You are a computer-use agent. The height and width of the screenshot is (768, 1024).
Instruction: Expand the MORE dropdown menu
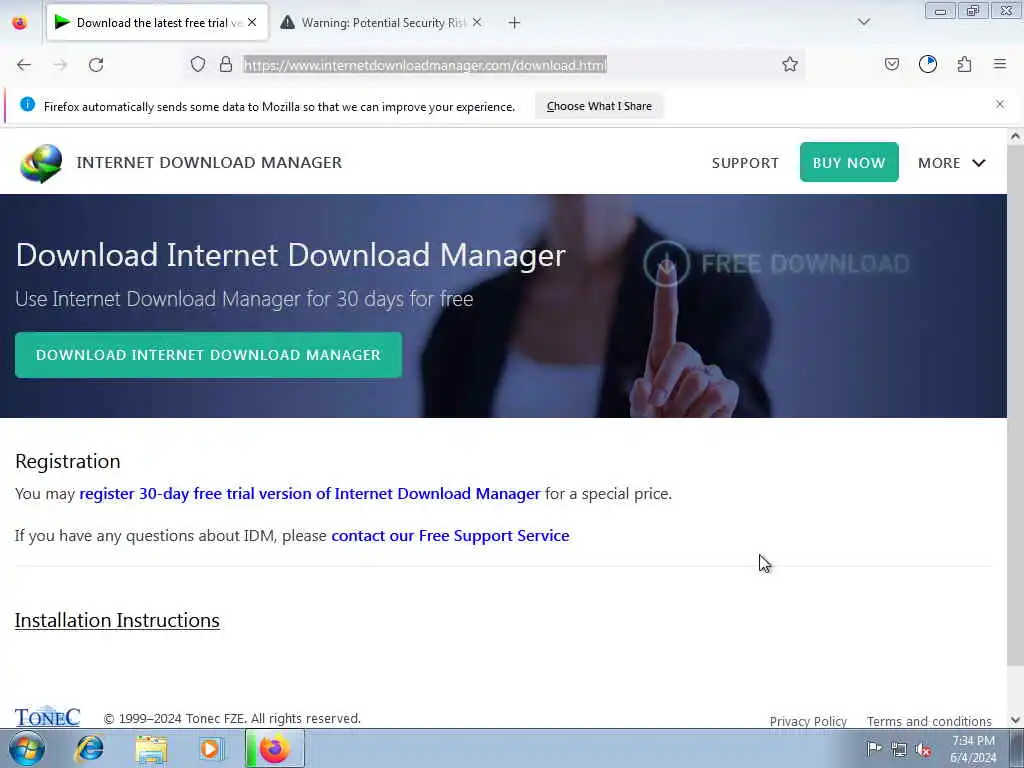[952, 163]
